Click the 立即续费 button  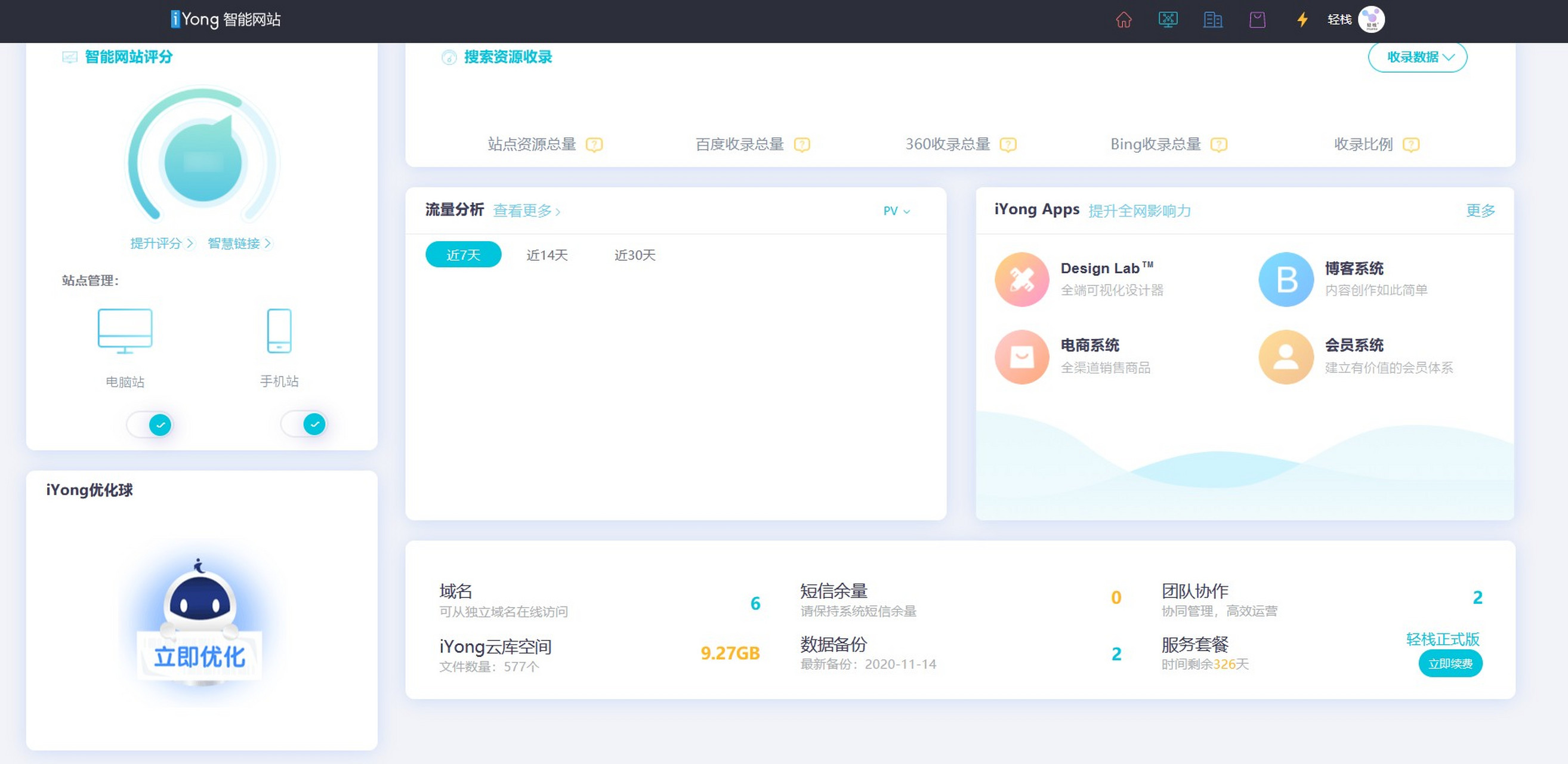pos(1450,664)
